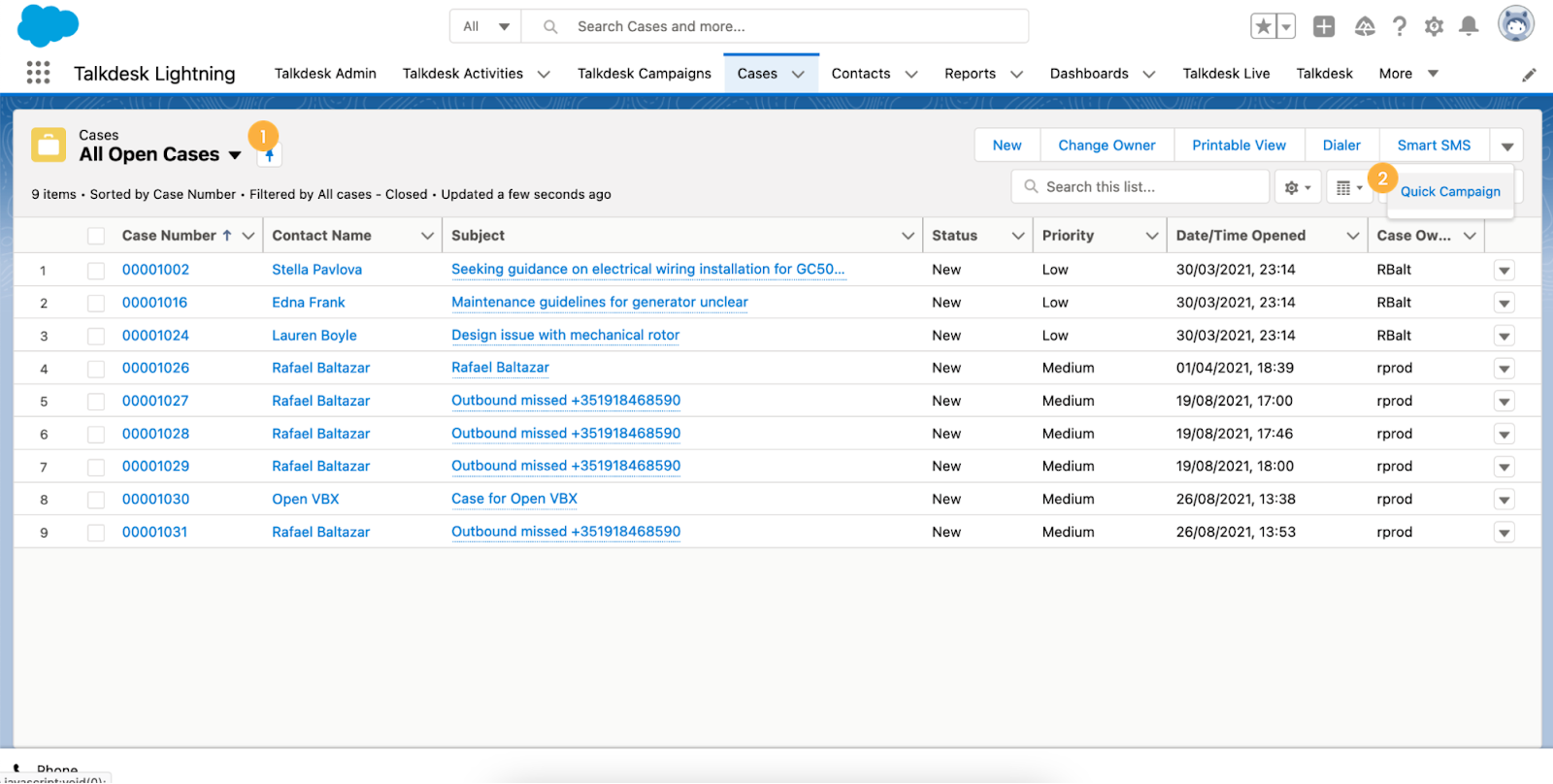Open row actions for case 00001002
Screen dimensions: 1553x784
[x=1504, y=271]
